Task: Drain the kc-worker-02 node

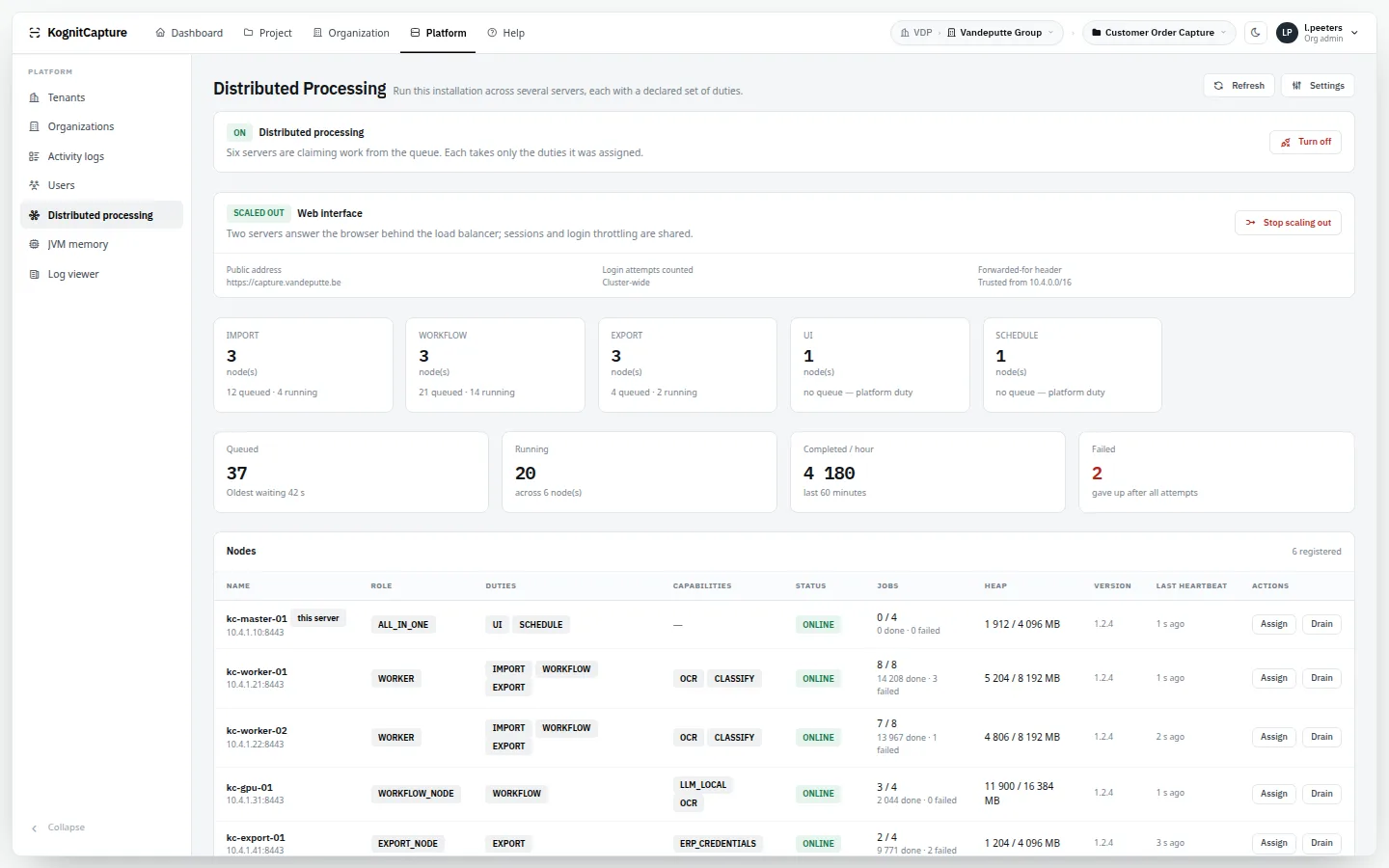Action: point(1321,737)
